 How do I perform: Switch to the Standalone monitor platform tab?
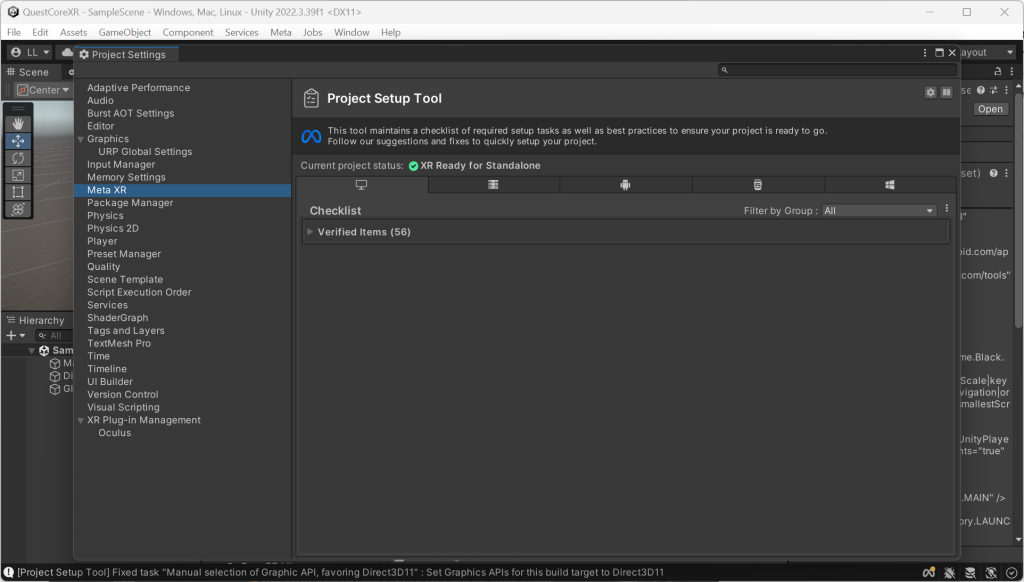(361, 185)
